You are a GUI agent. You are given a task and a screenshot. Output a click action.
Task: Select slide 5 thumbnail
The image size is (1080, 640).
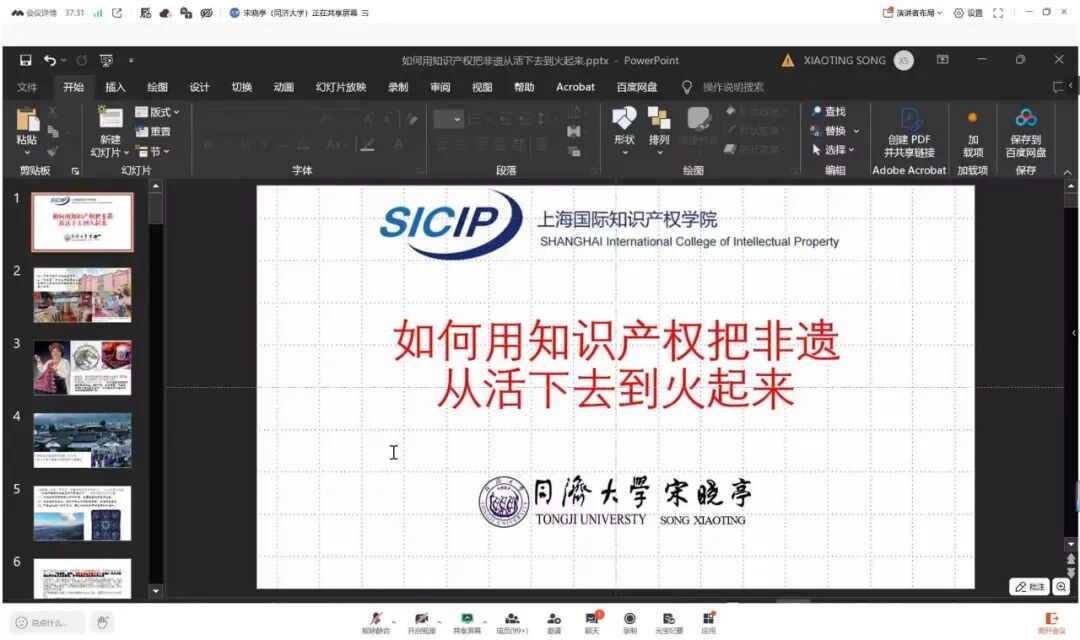click(x=82, y=513)
